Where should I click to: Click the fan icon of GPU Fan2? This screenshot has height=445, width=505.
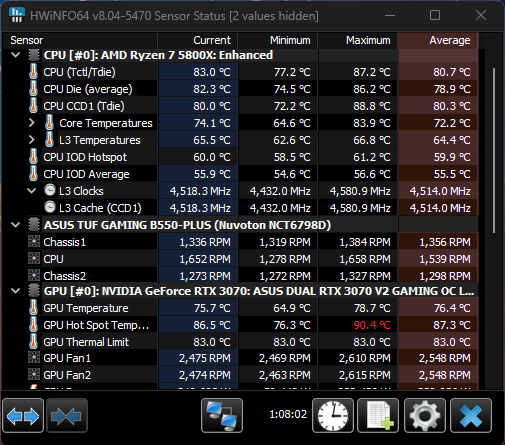(34, 375)
